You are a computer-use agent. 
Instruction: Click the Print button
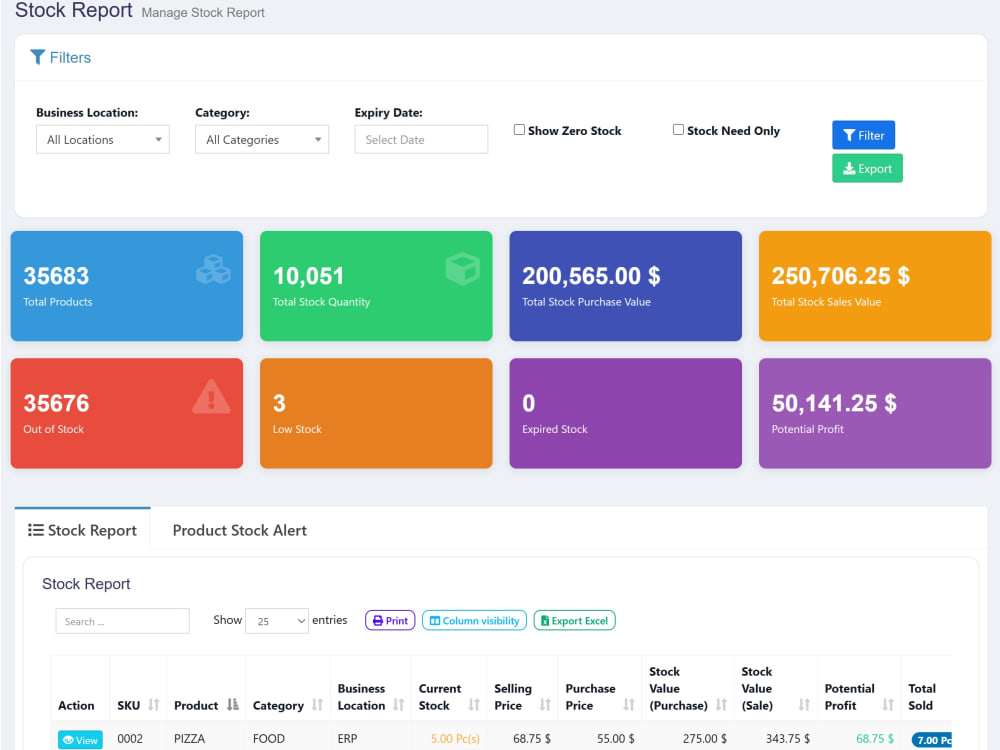coord(390,621)
